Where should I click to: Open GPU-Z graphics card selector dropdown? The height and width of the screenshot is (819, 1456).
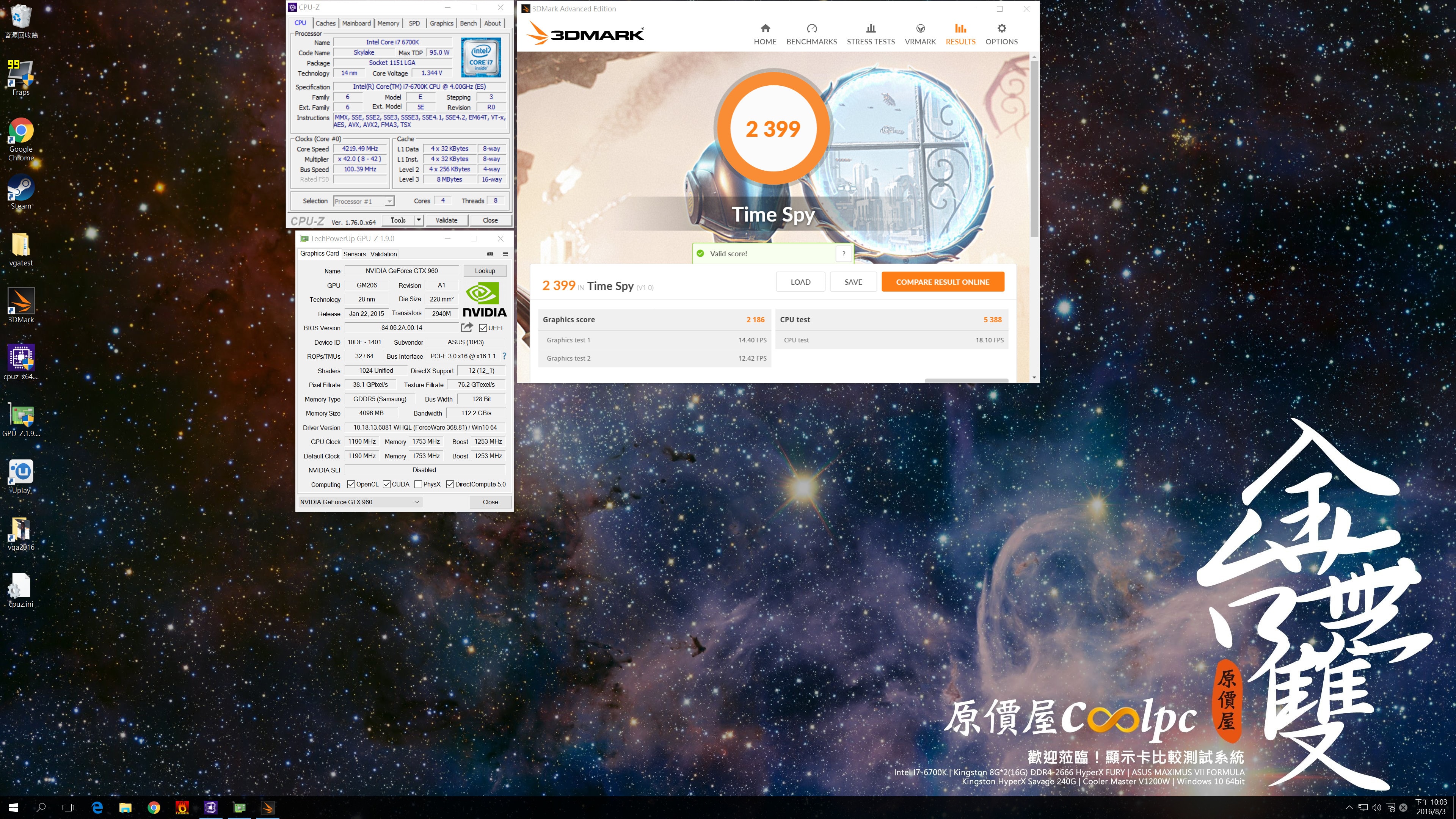tap(360, 502)
